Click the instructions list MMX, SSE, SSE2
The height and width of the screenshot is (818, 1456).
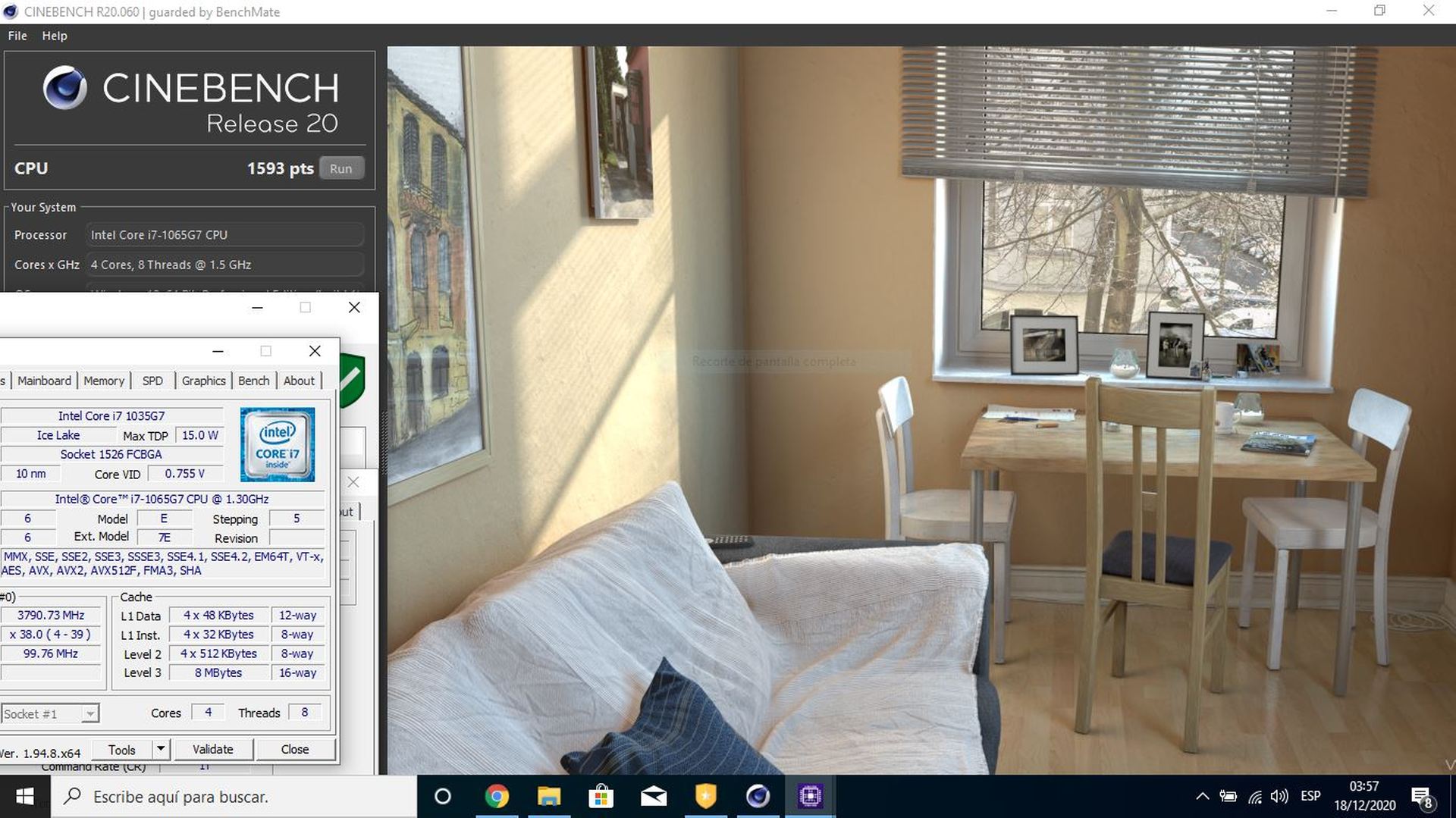click(x=164, y=563)
